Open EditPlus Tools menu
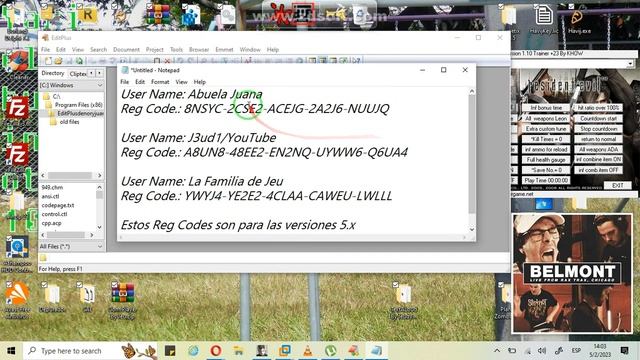This screenshot has height=360, width=640. click(176, 49)
